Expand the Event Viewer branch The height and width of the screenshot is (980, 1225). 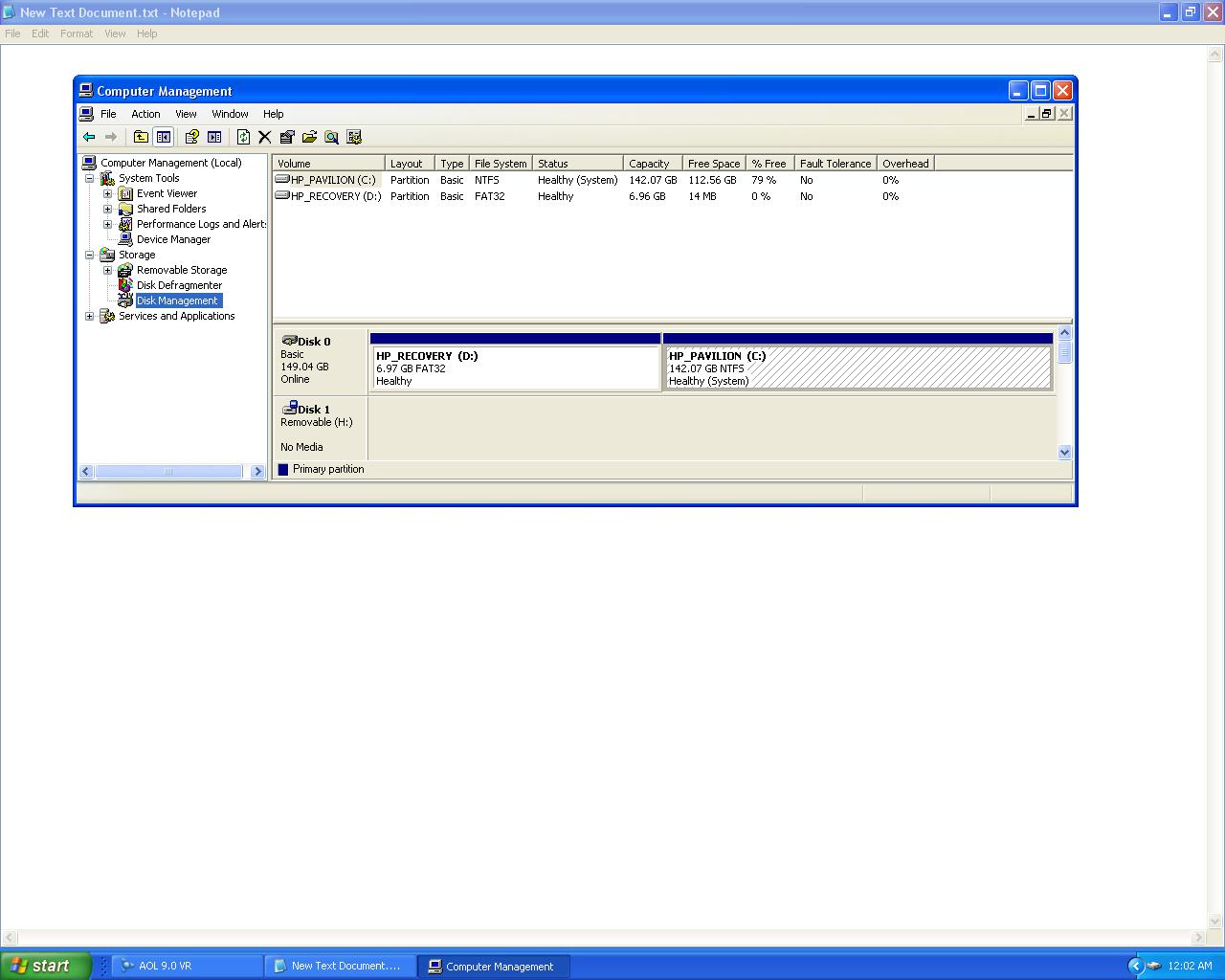click(x=108, y=193)
